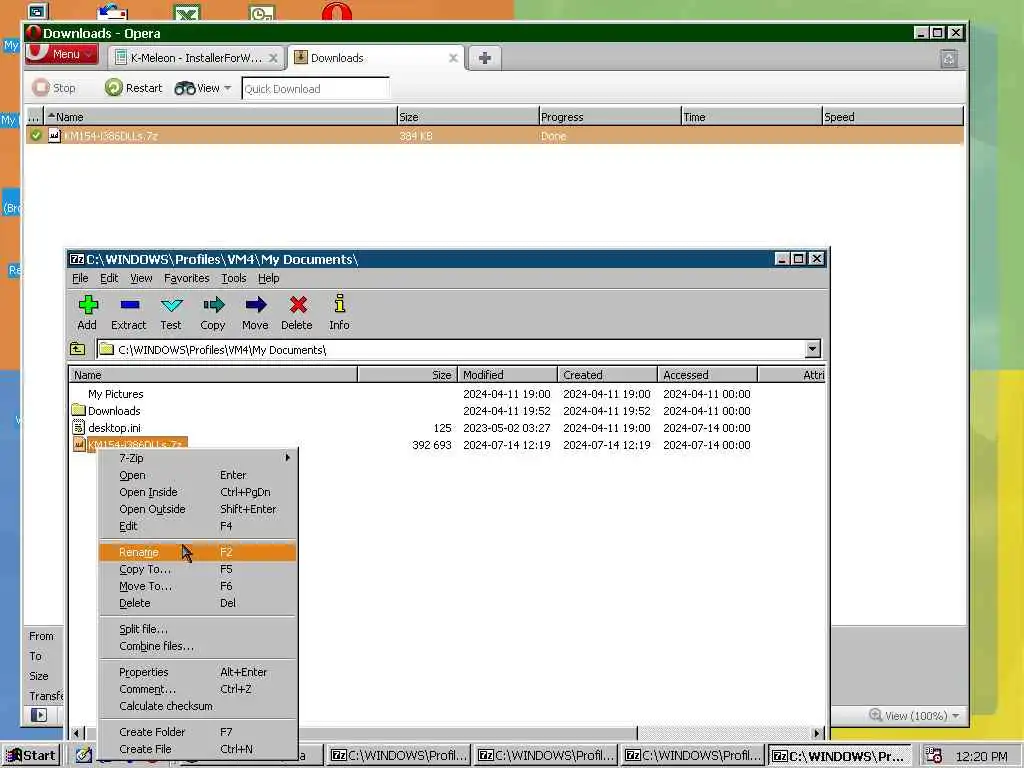Screen dimensions: 1024x768
Task: Choose Combine files... in context menu
Action: 198,646
